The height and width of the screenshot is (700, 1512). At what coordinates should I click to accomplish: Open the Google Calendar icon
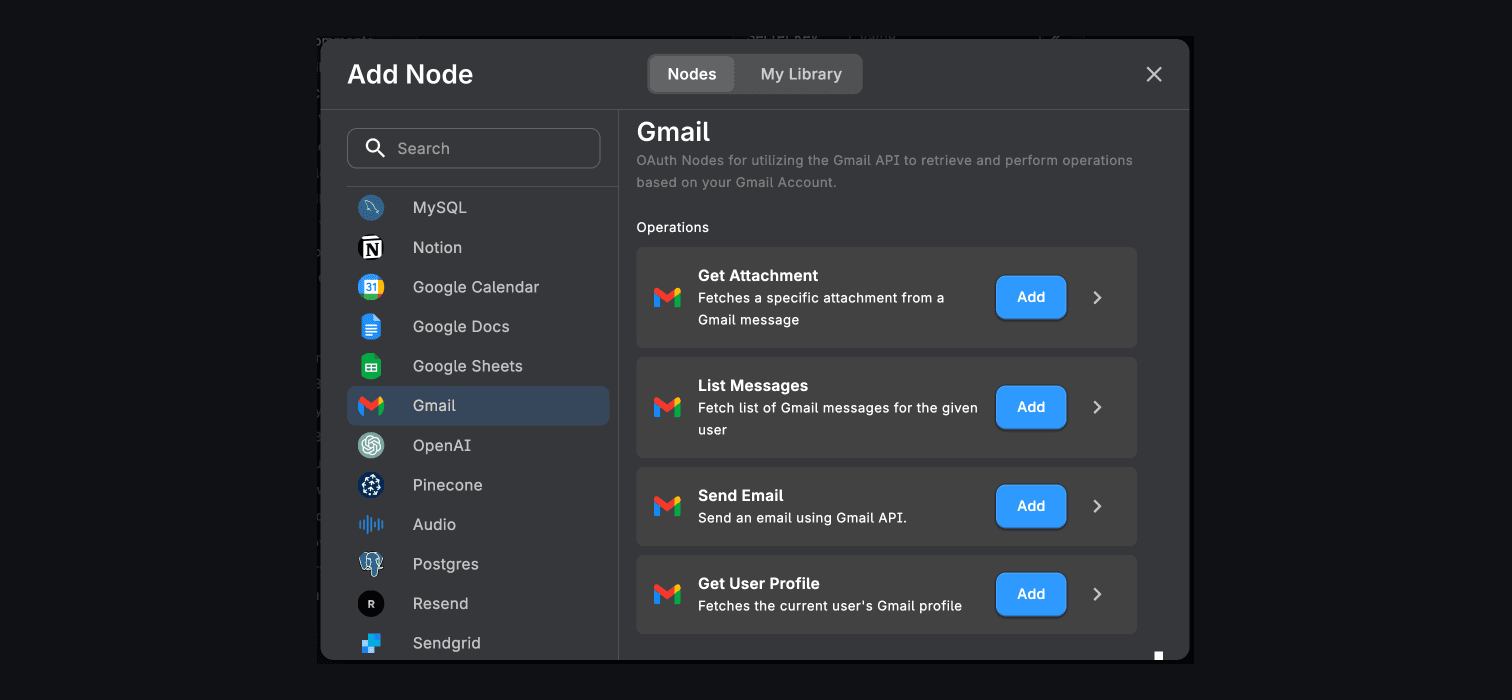(x=371, y=287)
